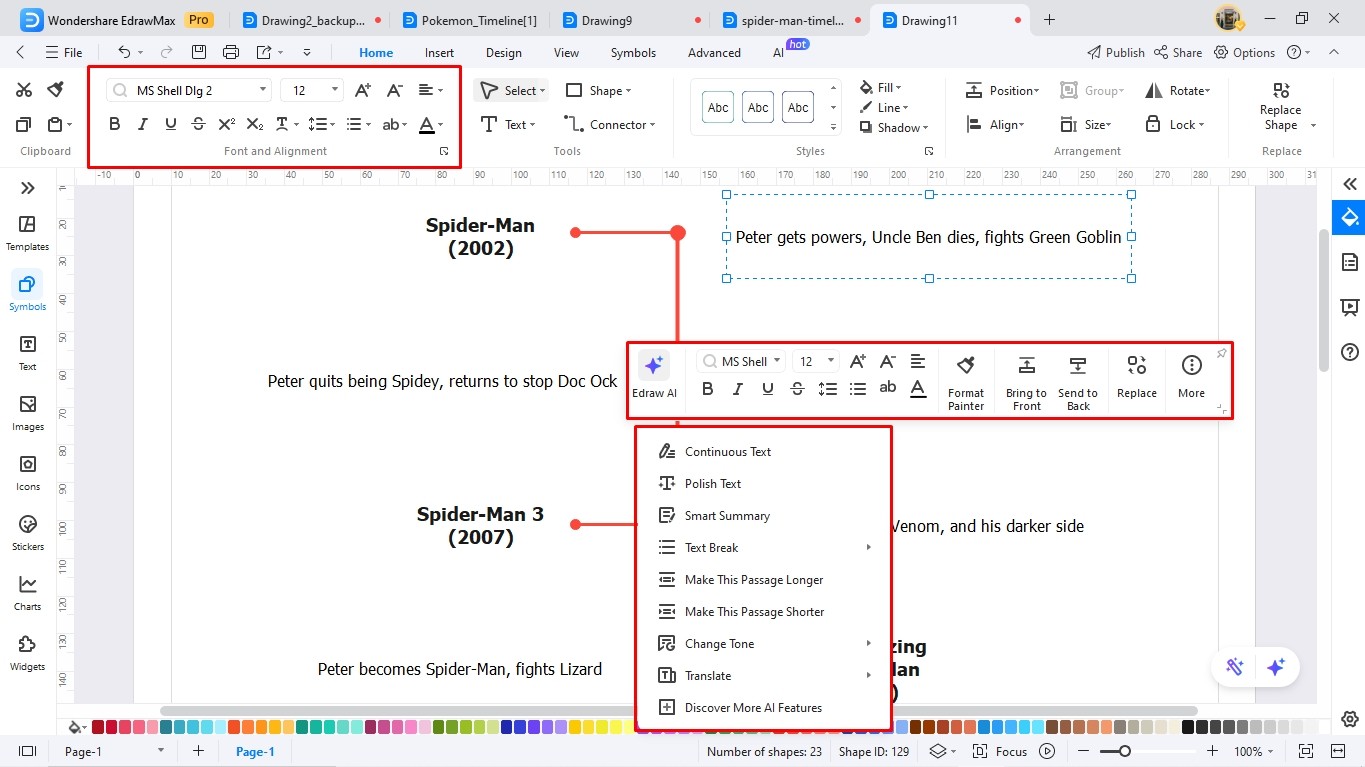The image size is (1365, 767).
Task: Open the ribbon text alignment dropdown
Action: (430, 90)
